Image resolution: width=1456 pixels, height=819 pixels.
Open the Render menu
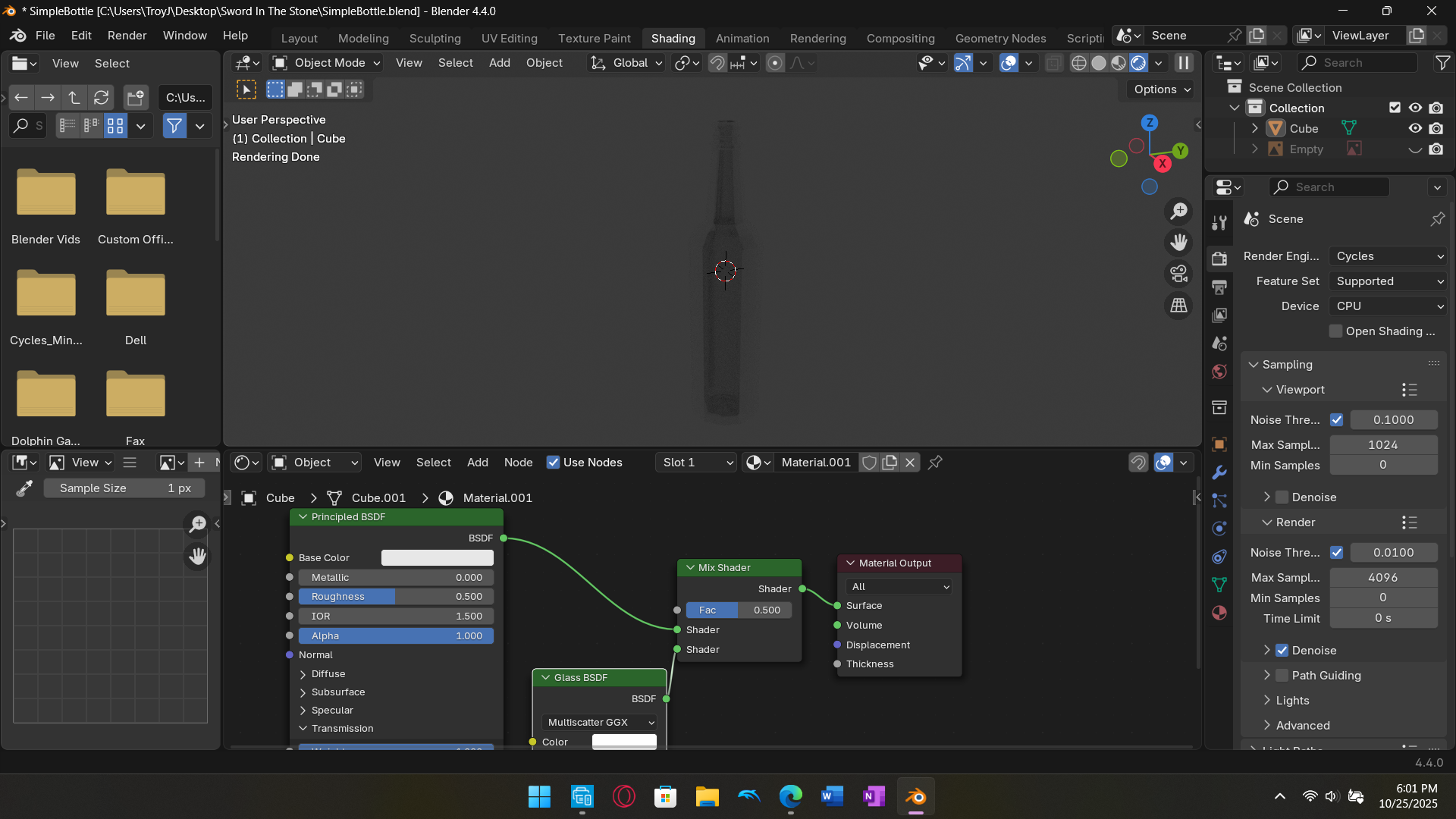[127, 36]
